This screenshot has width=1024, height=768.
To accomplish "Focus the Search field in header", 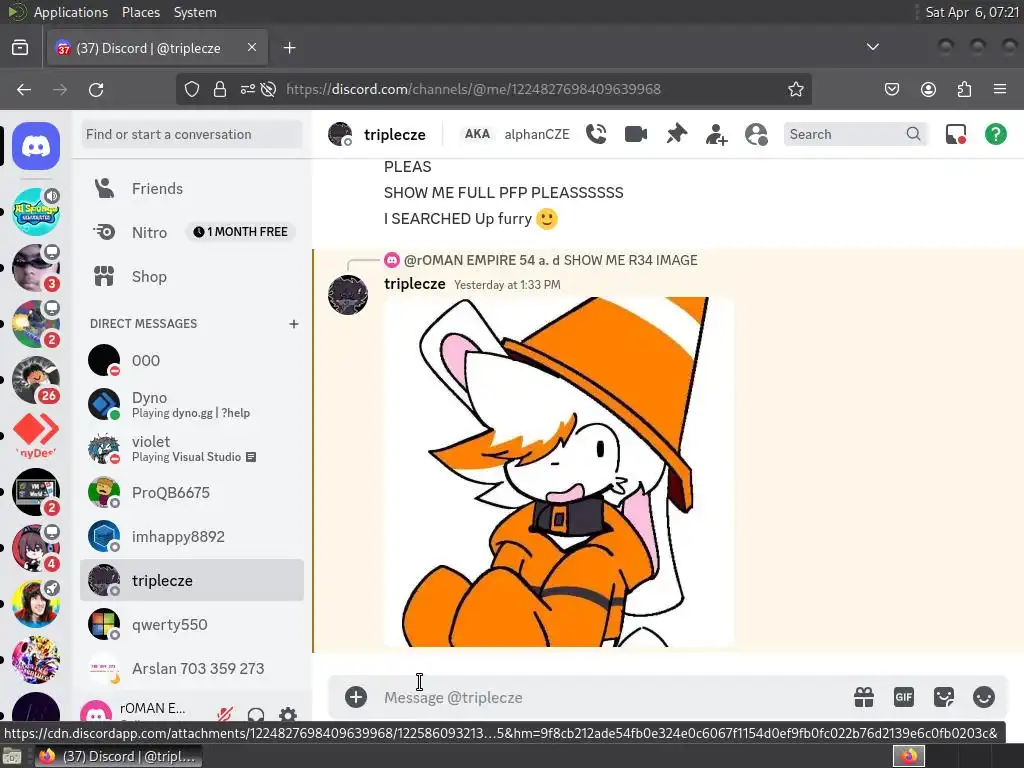I will tap(855, 135).
